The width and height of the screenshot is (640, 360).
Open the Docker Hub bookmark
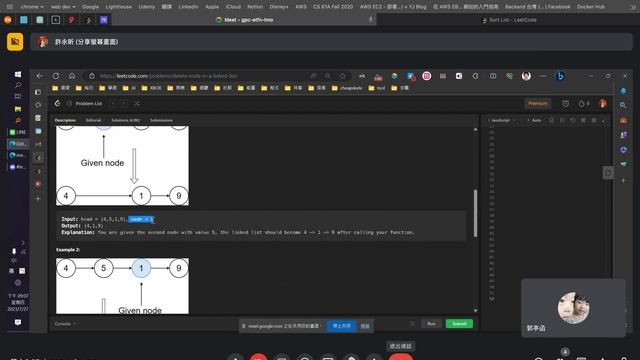tap(591, 7)
